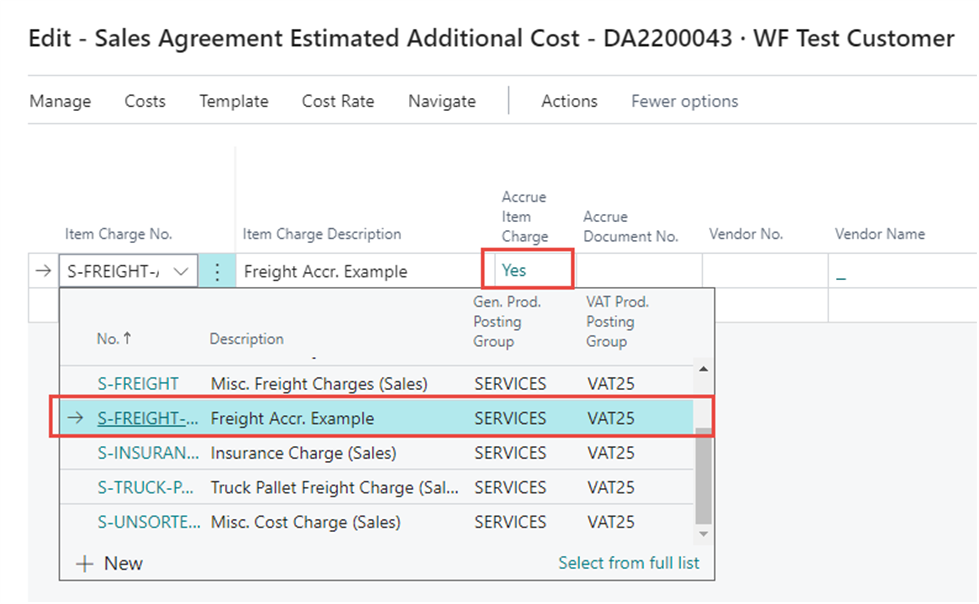Screen dimensions: 979x604
Task: Click the row selector arrow on first line
Action: coord(41,271)
